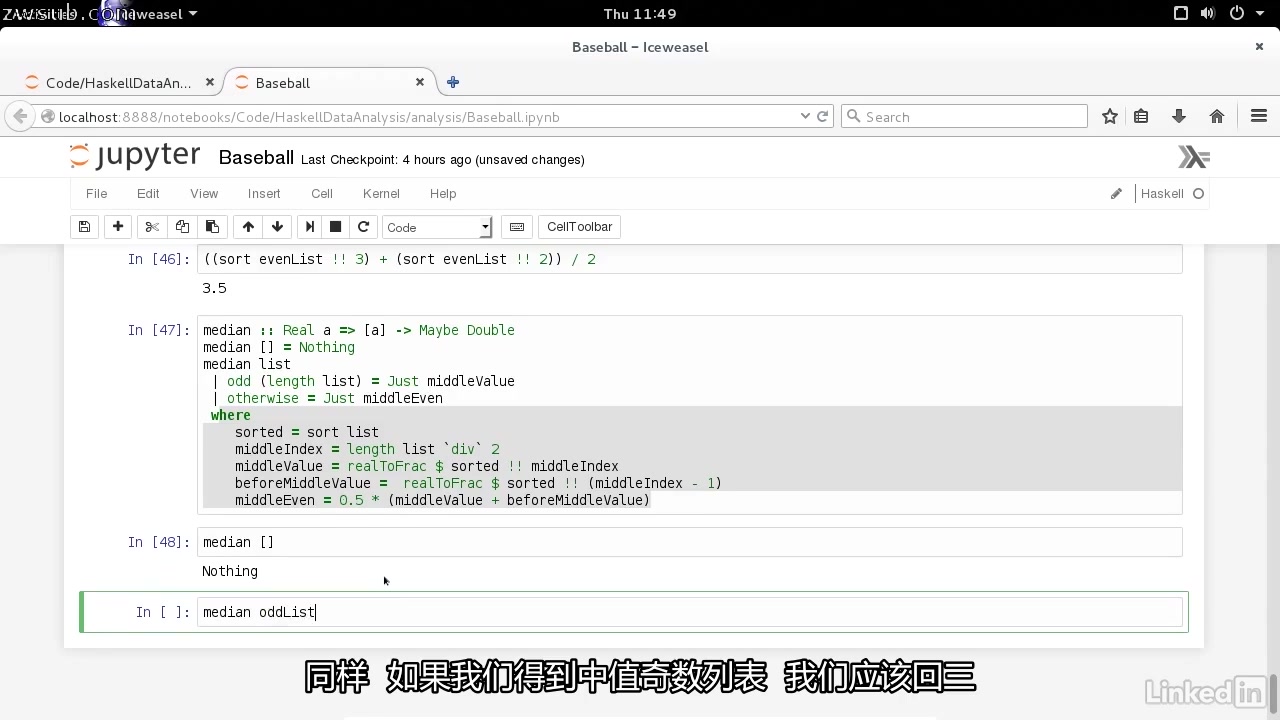Insert a new cell below
This screenshot has height=720, width=1280.
[x=117, y=226]
